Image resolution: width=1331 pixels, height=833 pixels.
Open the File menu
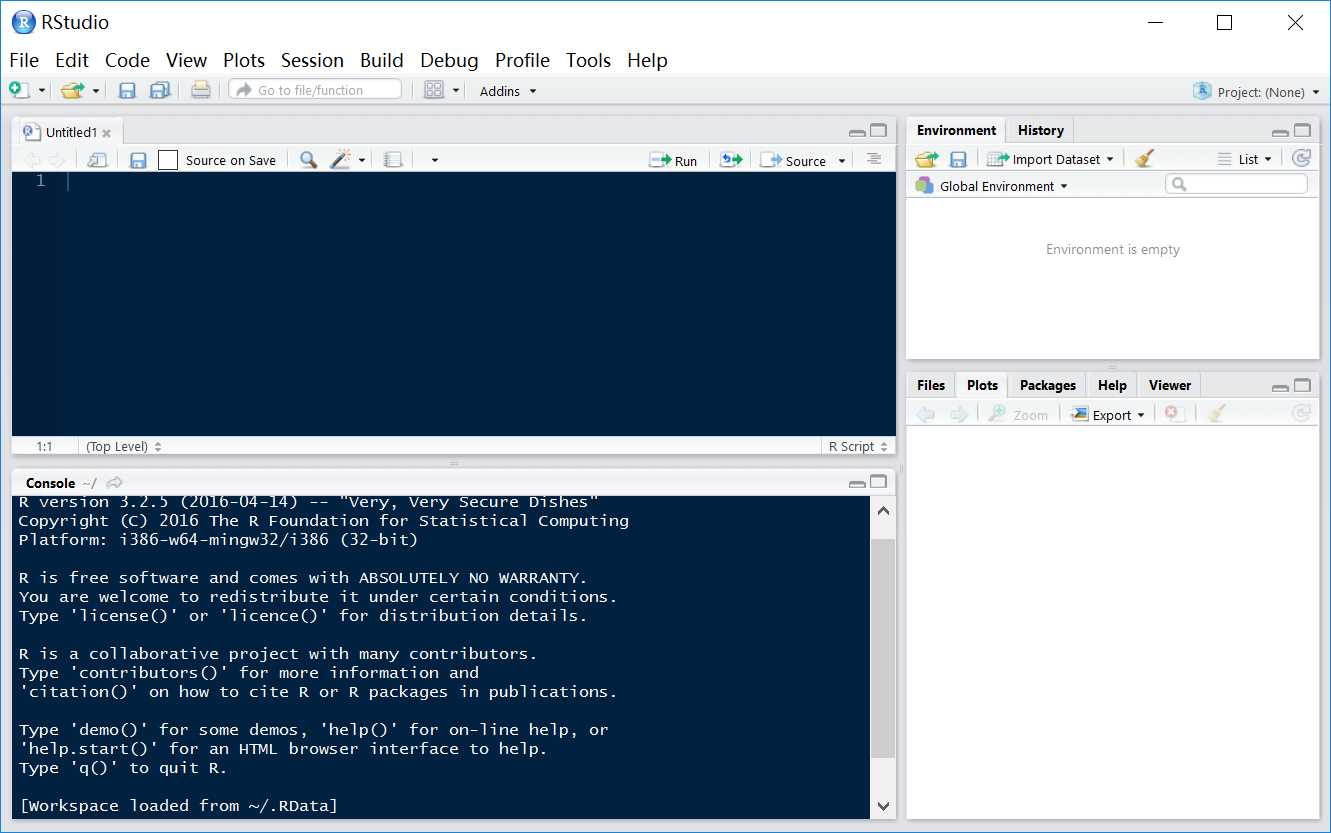(x=24, y=60)
